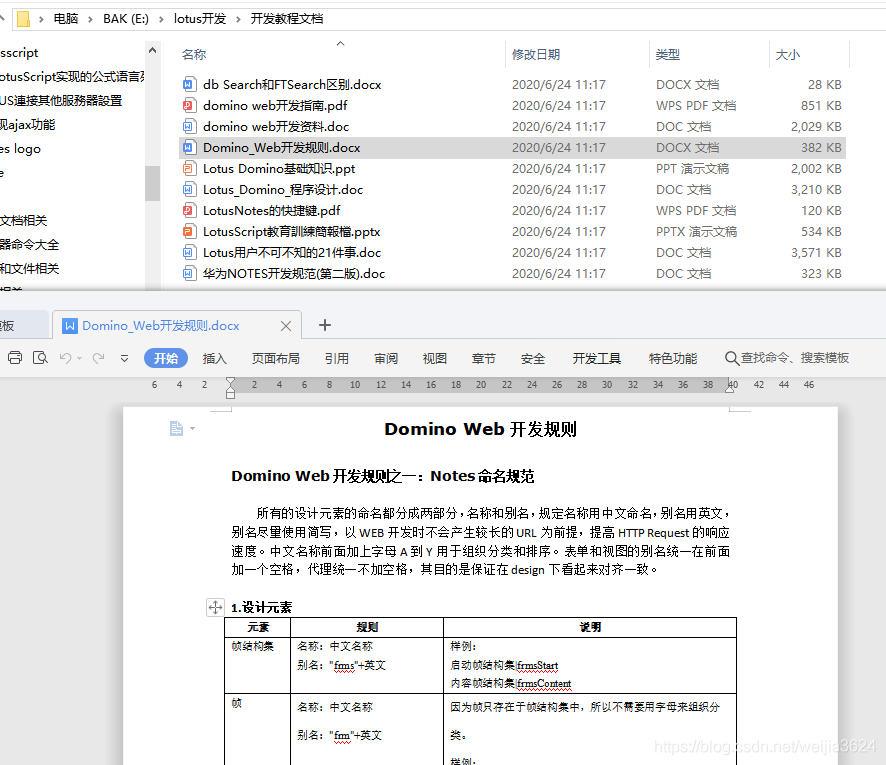Open the 页面布局 ribbon tab
The width and height of the screenshot is (886, 765).
(x=275, y=358)
